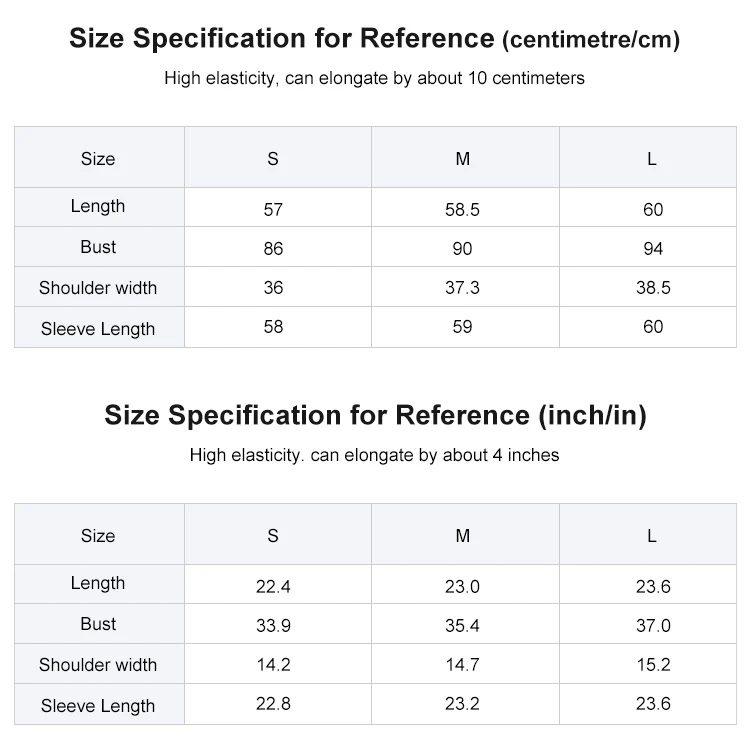The width and height of the screenshot is (750, 749).
Task: Select the 59 sleeve length cell
Action: [463, 327]
